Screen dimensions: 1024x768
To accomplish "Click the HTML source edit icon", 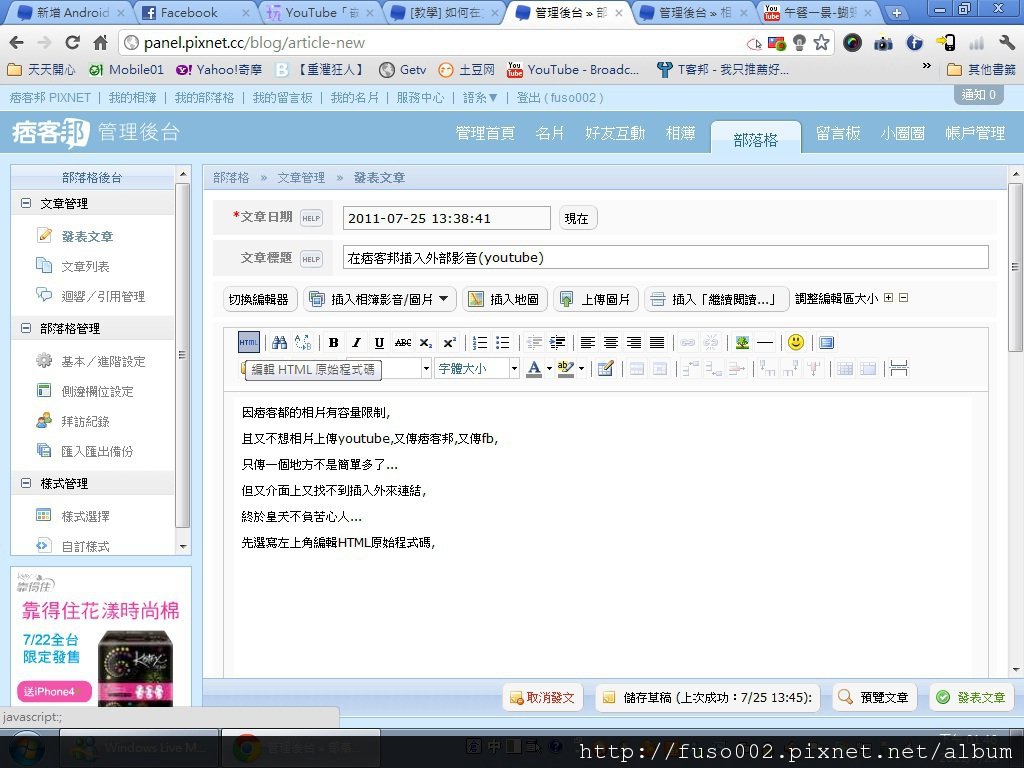I will (x=248, y=342).
